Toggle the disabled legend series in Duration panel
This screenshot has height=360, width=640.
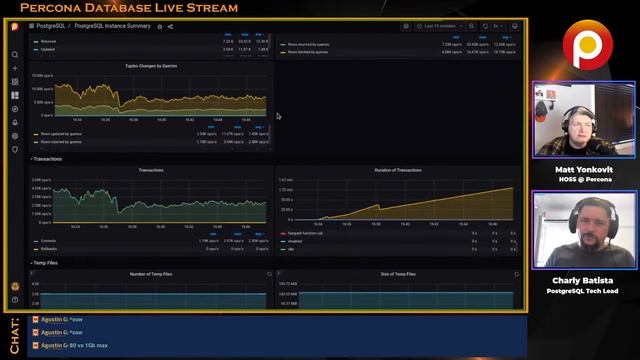(295, 241)
